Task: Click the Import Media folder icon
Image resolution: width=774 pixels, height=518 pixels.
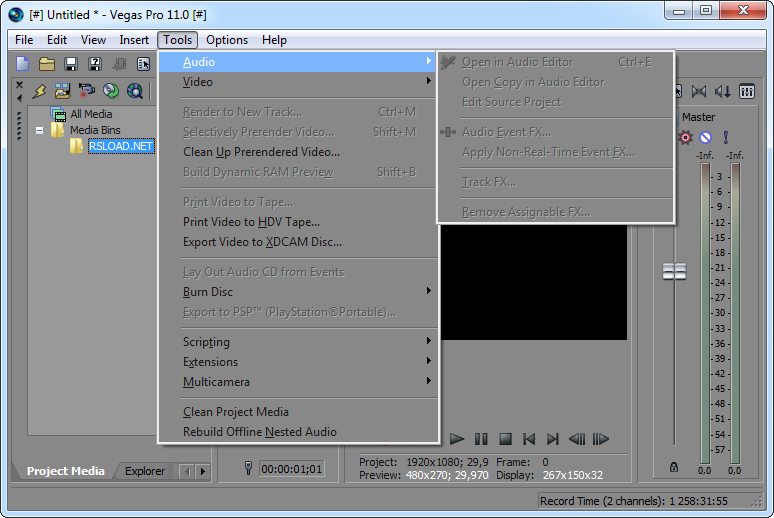Action: (63, 91)
